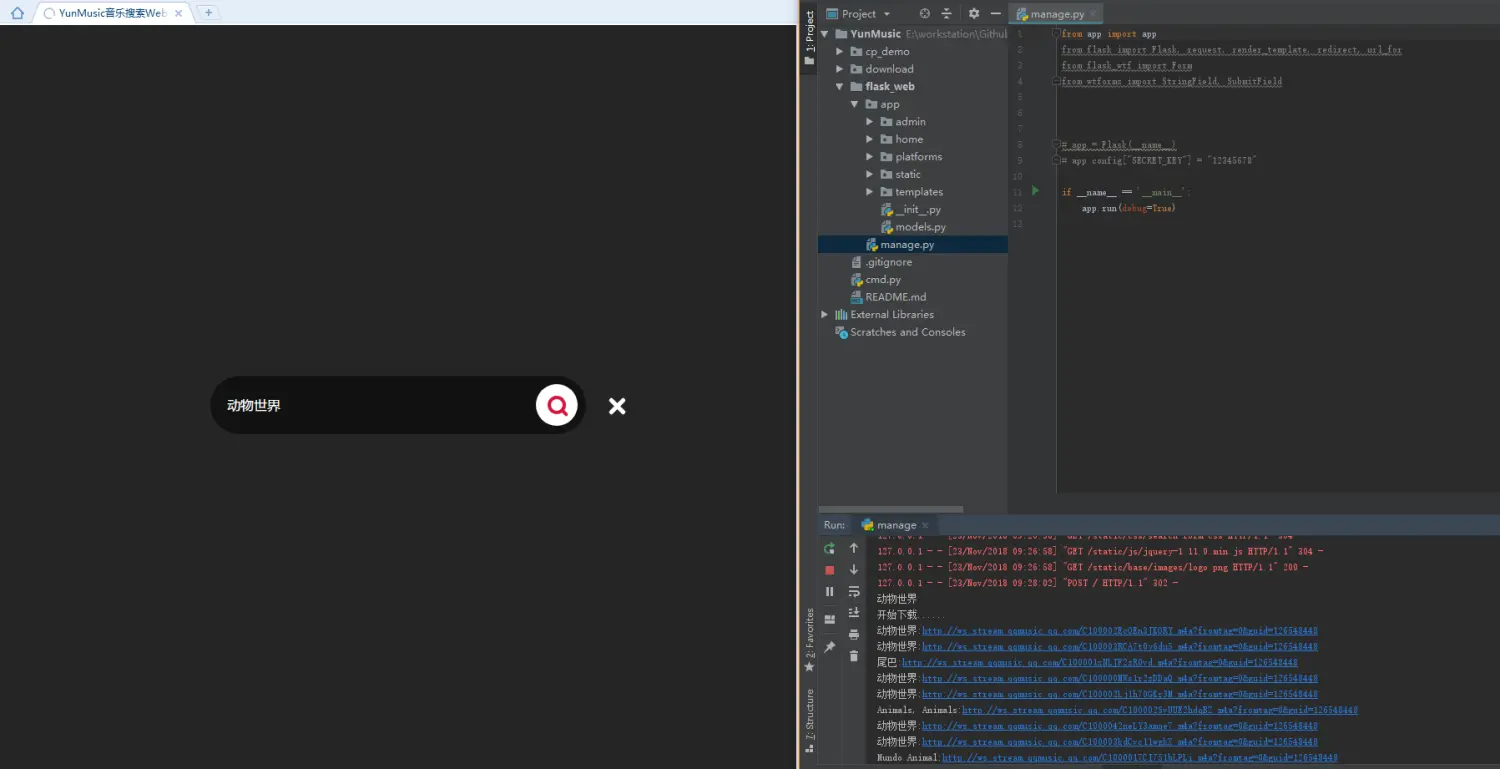Image resolution: width=1500 pixels, height=769 pixels.
Task: Print console output with printer icon
Action: (854, 634)
